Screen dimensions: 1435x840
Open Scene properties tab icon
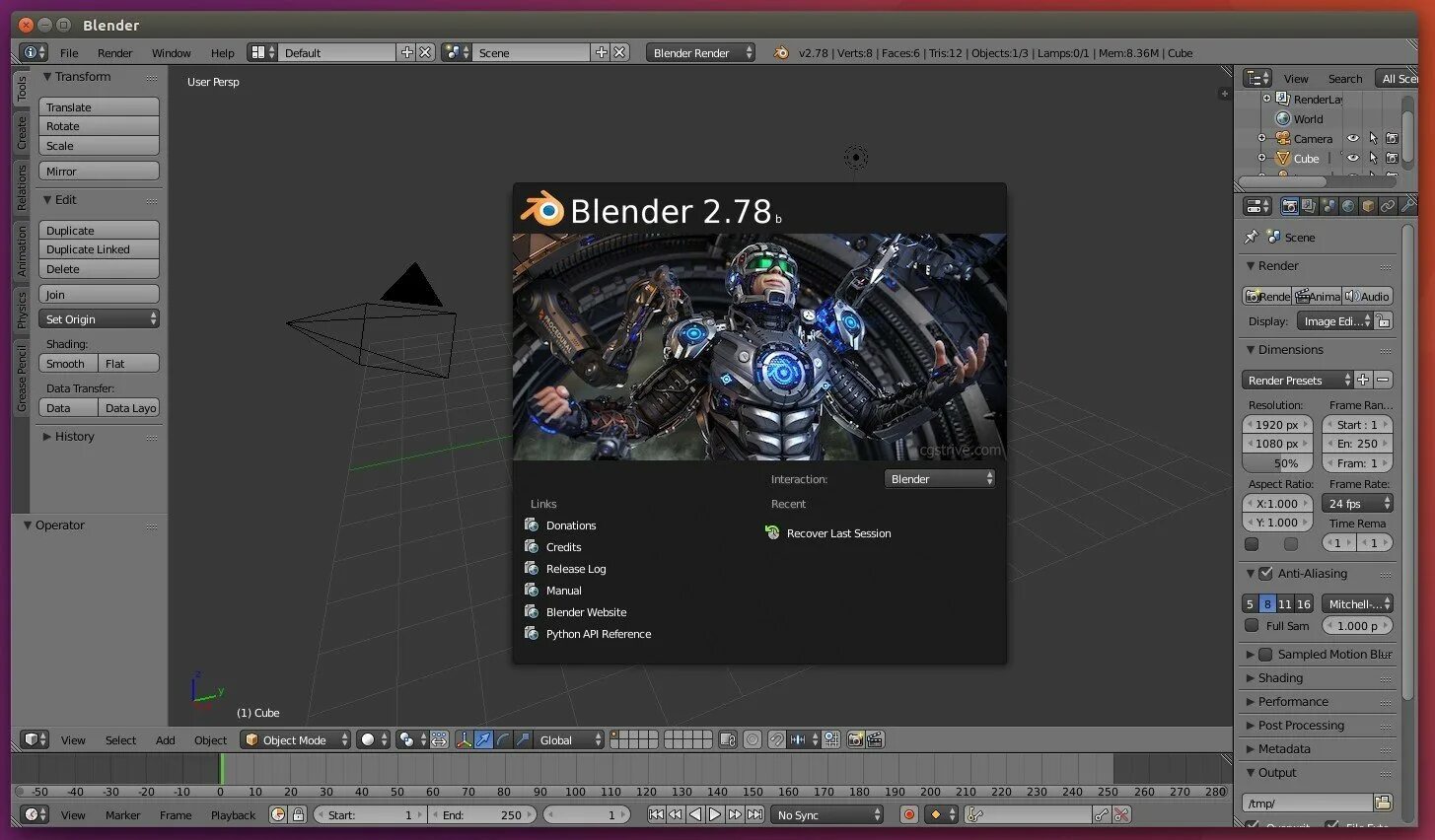point(1328,206)
